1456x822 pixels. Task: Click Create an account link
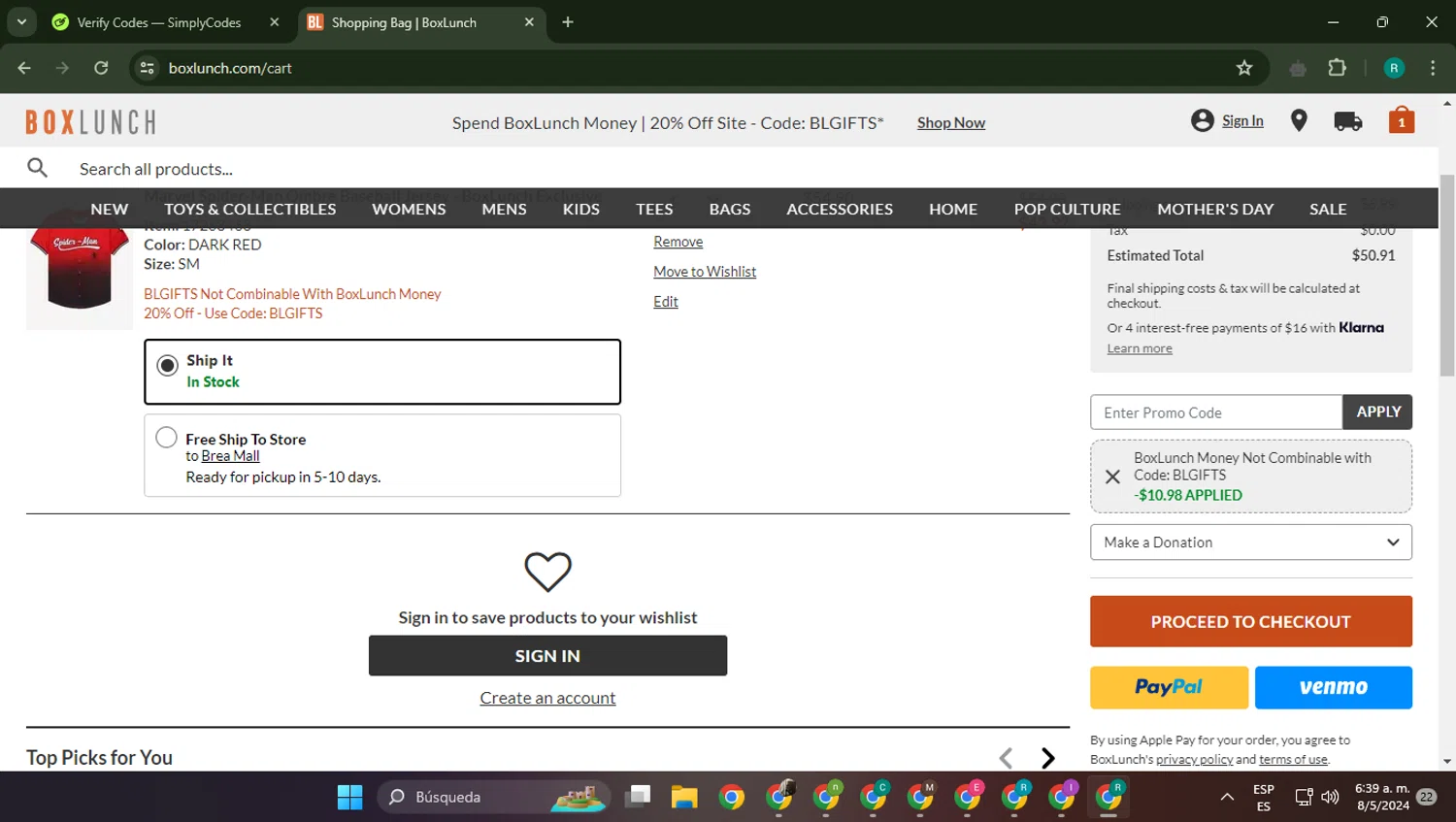point(547,698)
